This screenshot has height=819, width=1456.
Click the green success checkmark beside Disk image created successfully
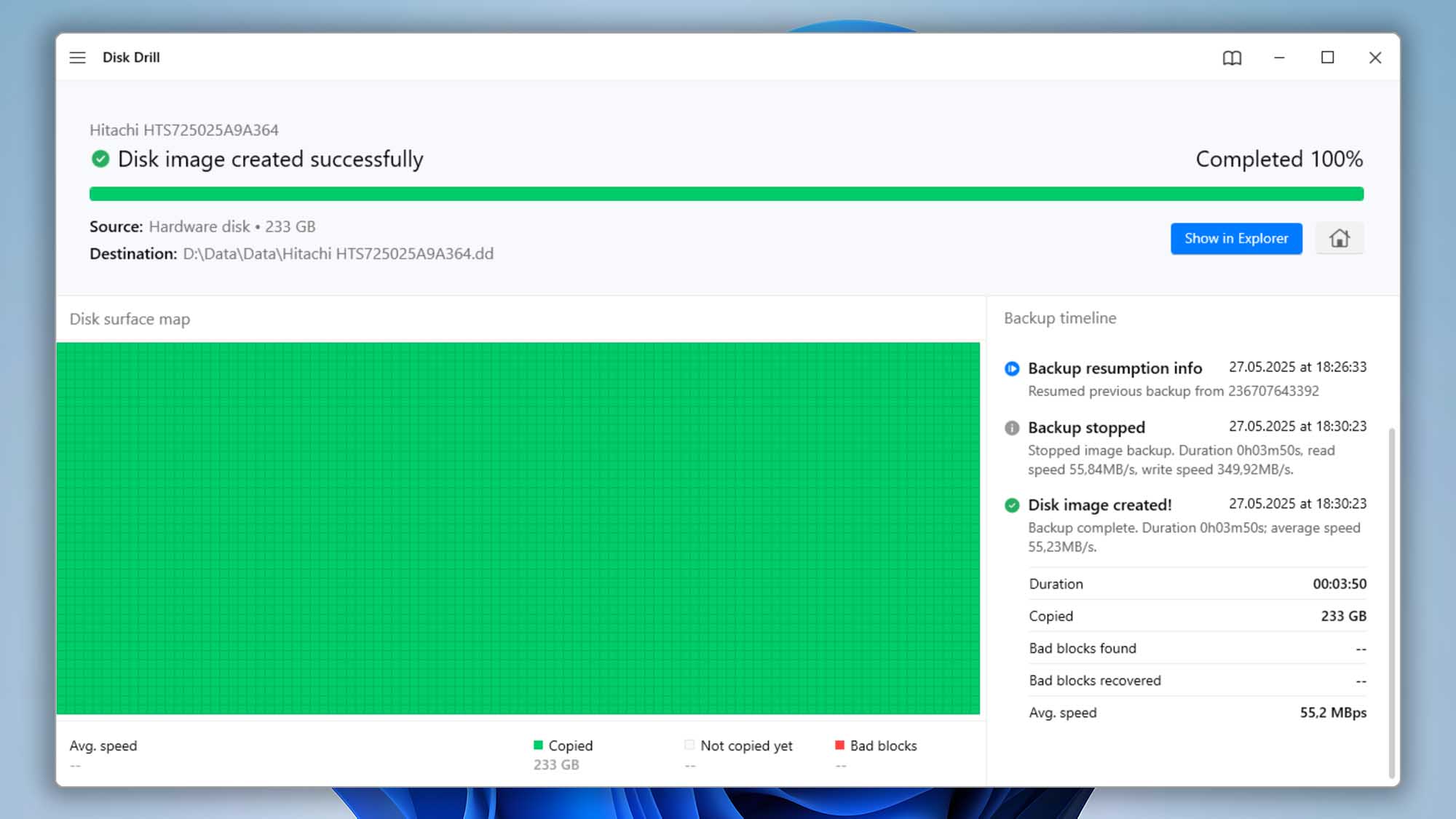pos(100,159)
